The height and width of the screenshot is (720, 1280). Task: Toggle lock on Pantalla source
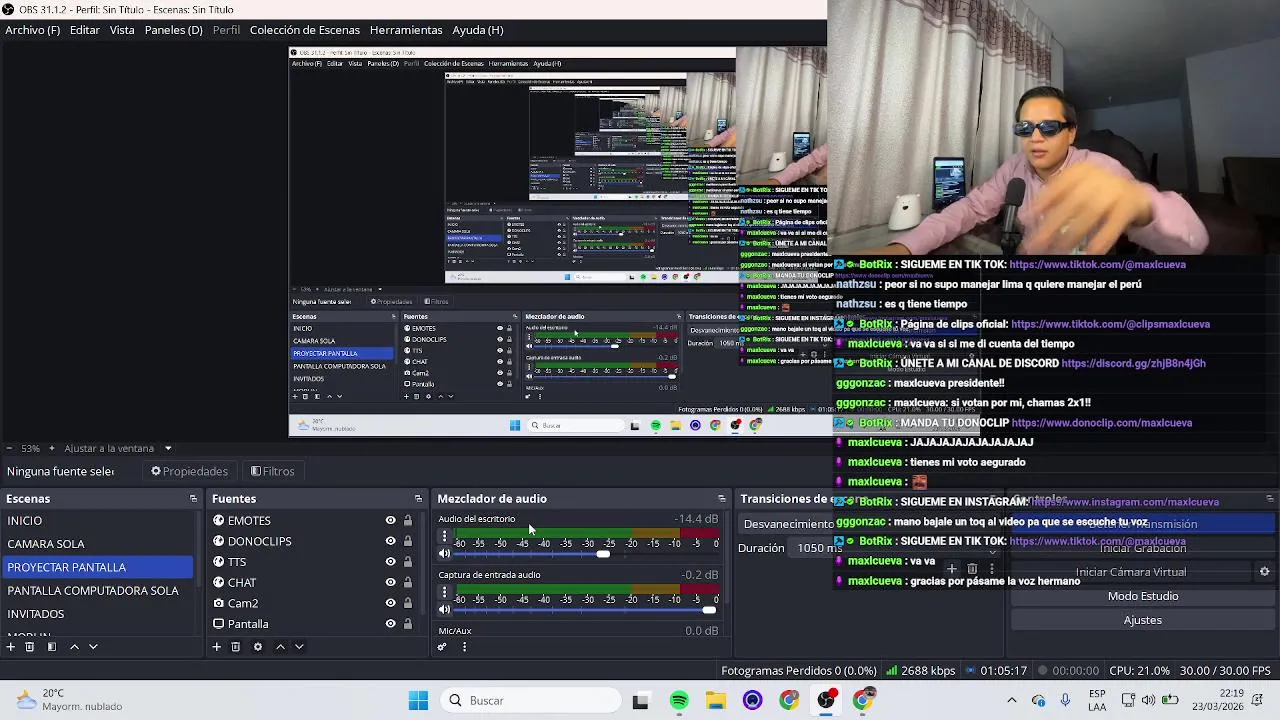[407, 624]
